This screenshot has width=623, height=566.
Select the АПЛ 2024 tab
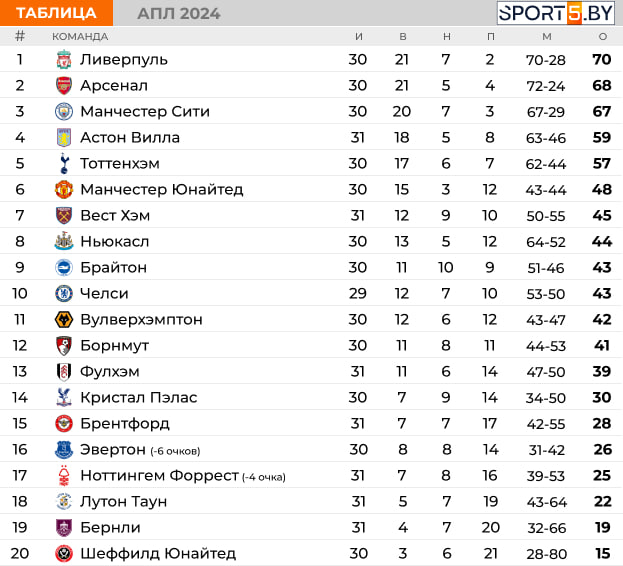(179, 14)
